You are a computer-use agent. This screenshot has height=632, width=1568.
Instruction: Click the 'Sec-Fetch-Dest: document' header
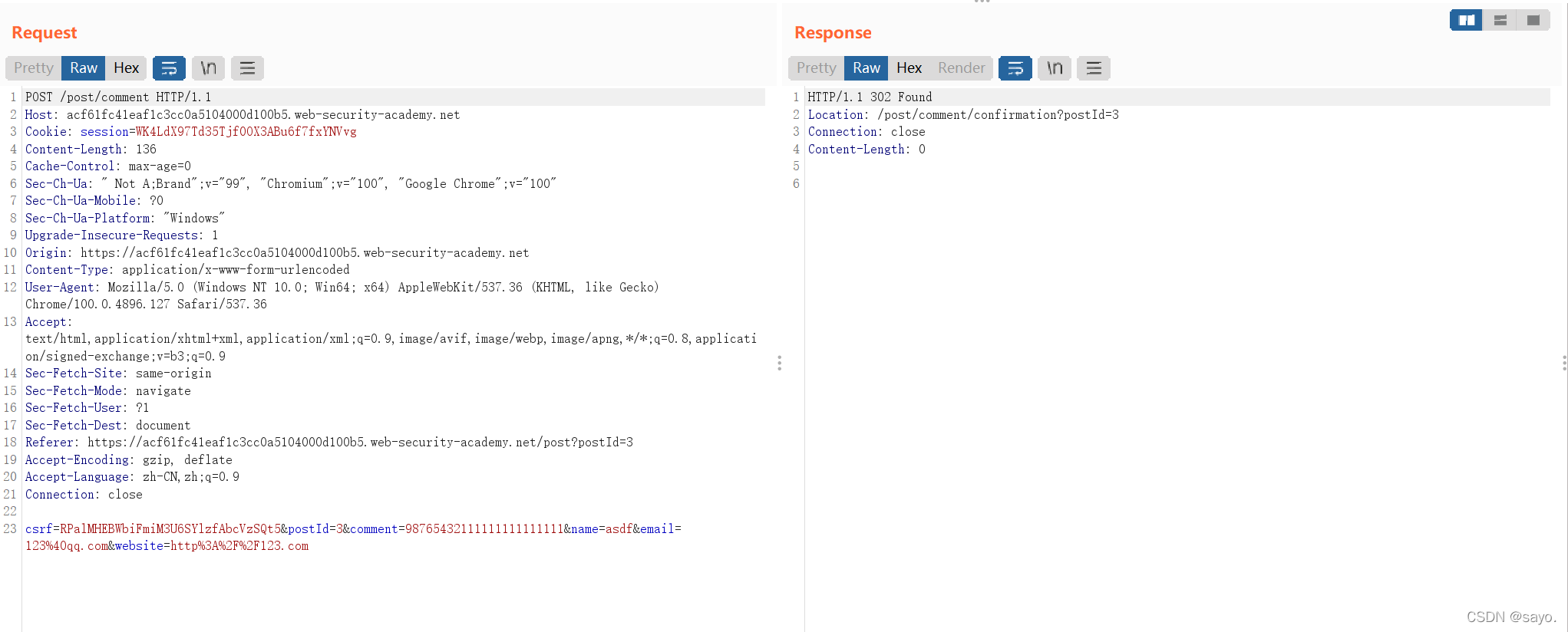coord(108,426)
